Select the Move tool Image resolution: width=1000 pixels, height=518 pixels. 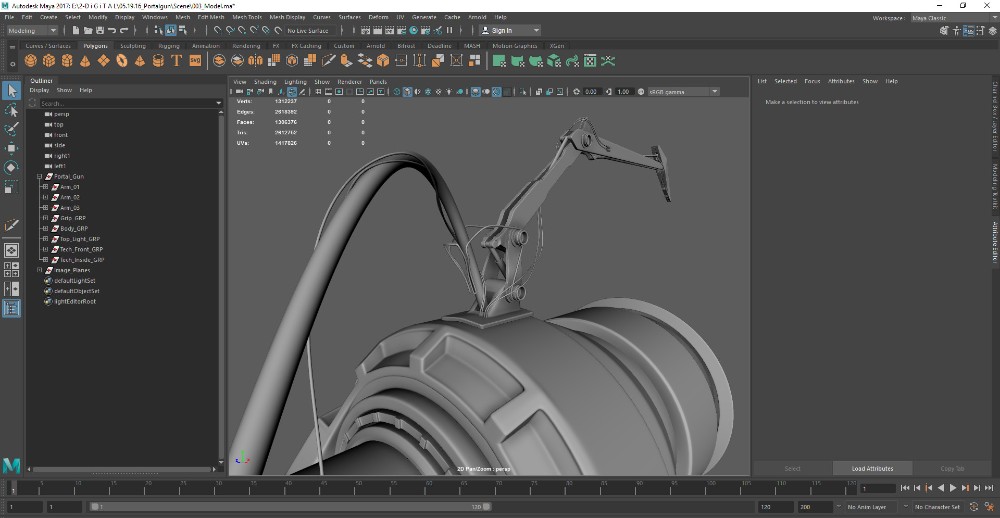tap(11, 149)
